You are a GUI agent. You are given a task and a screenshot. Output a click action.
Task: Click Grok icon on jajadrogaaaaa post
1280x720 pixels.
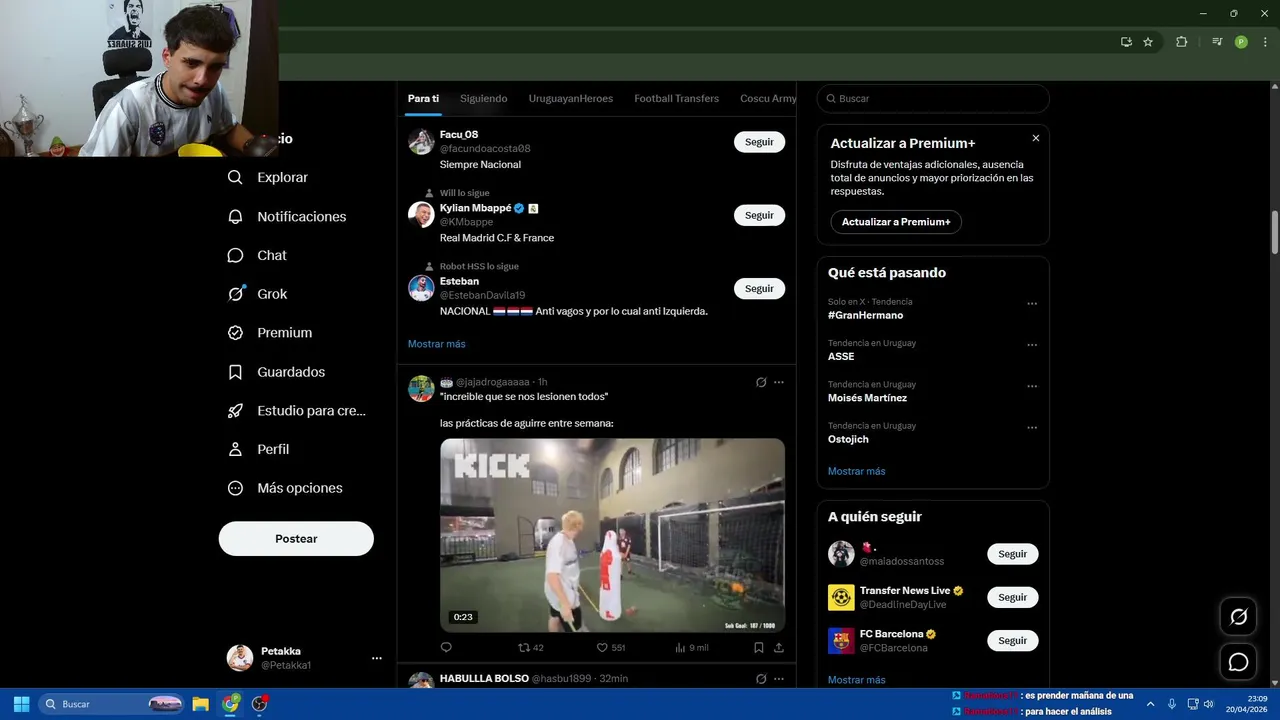pos(761,382)
